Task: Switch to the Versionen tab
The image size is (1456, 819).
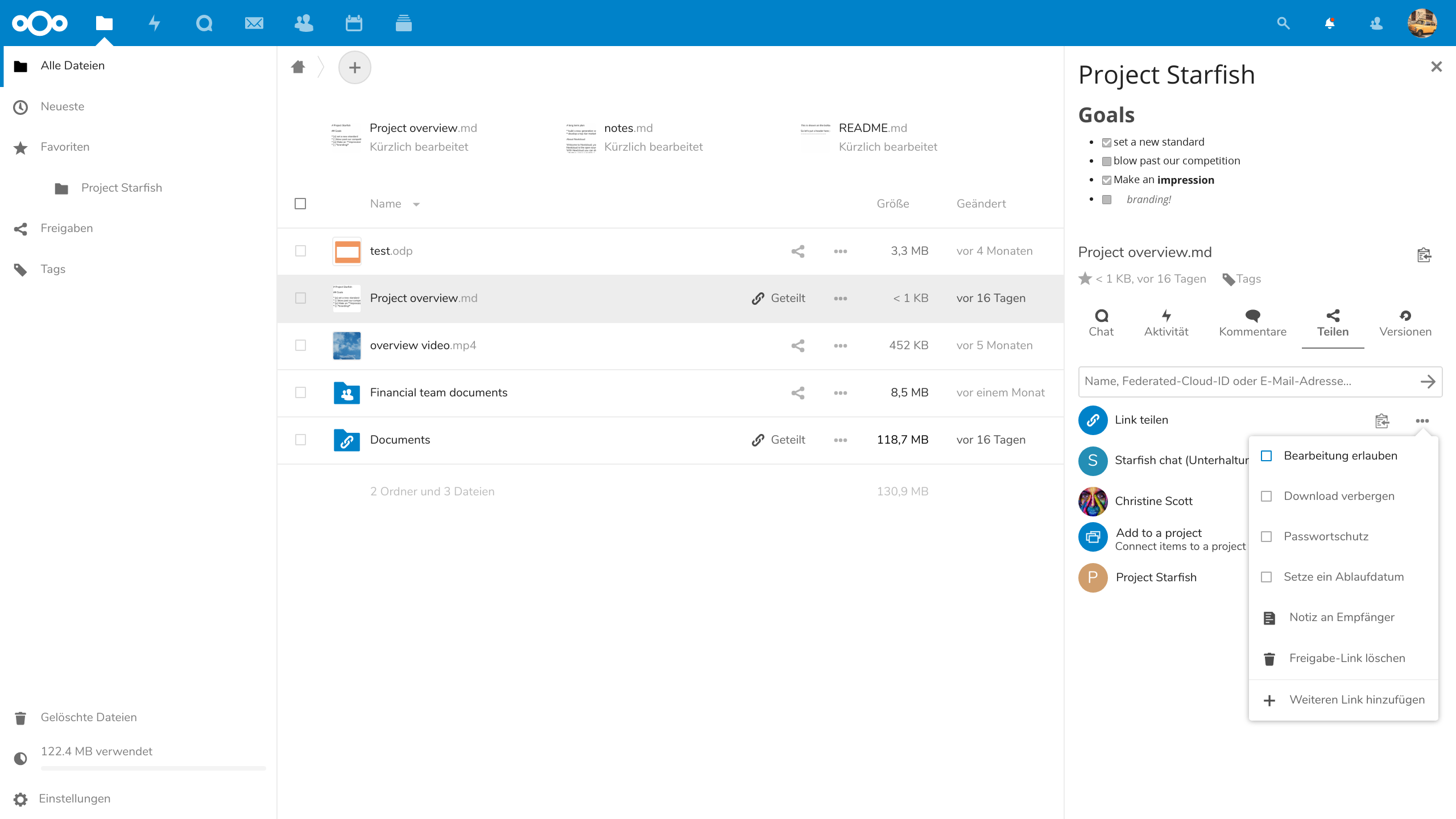Action: click(1405, 323)
